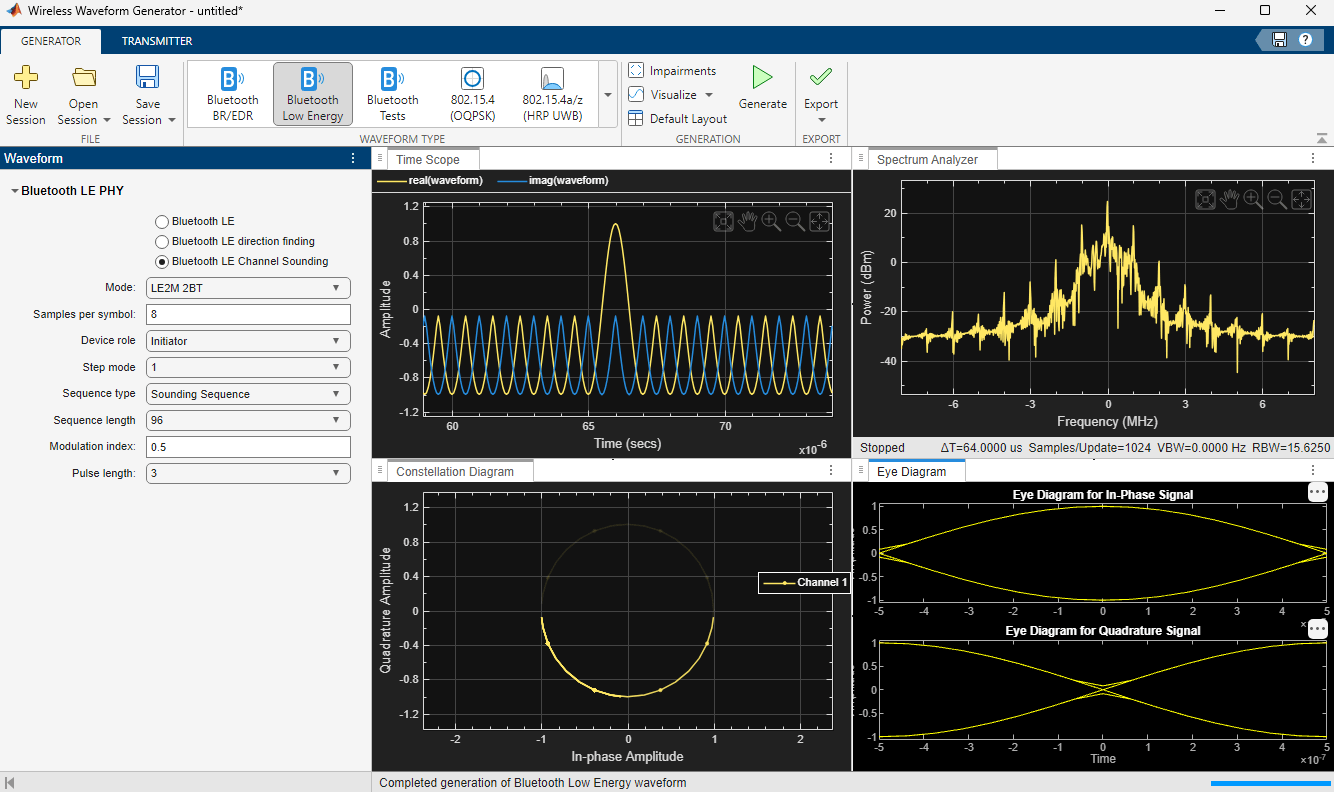Open the Bluetooth Tests waveform type

pyautogui.click(x=391, y=93)
